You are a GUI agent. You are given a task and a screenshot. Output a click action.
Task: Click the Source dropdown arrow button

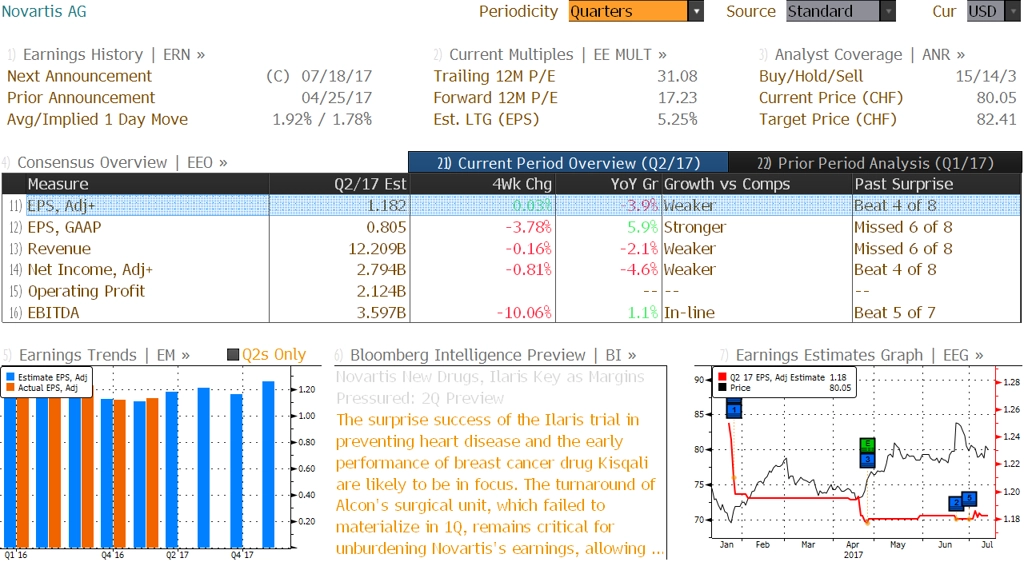[x=888, y=11]
